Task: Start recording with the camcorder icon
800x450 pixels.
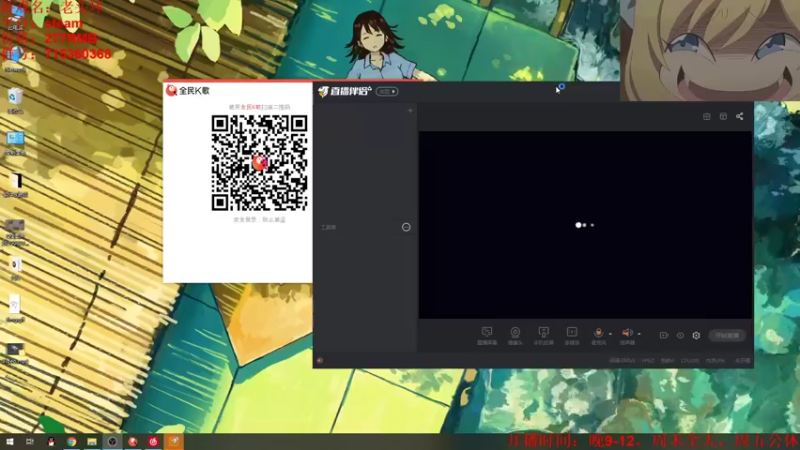Action: pyautogui.click(x=664, y=335)
